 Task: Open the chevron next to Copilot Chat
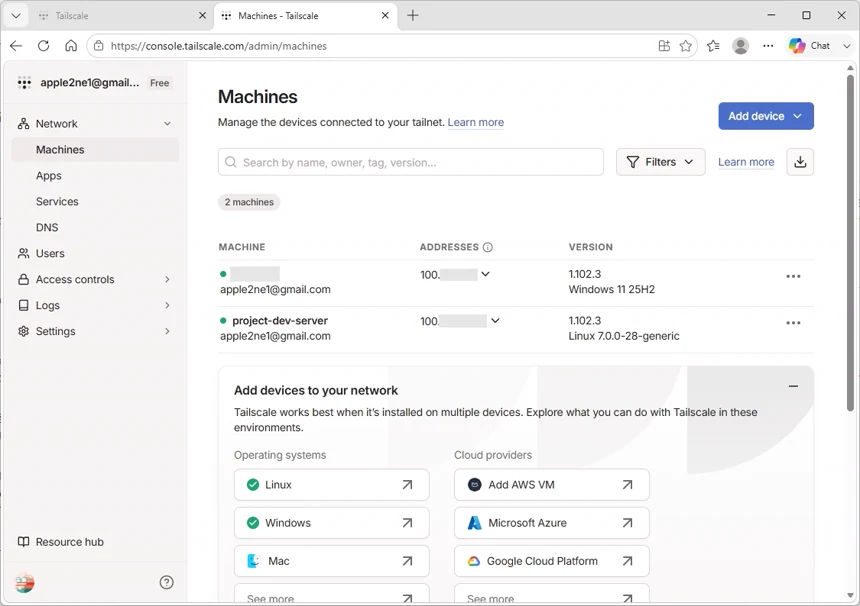point(846,46)
